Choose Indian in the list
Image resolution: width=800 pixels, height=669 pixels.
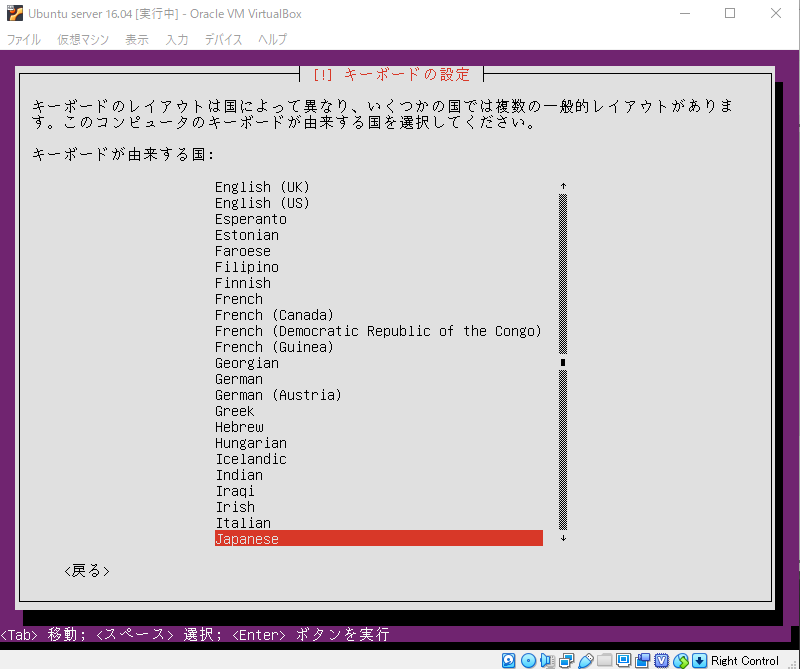[379, 475]
